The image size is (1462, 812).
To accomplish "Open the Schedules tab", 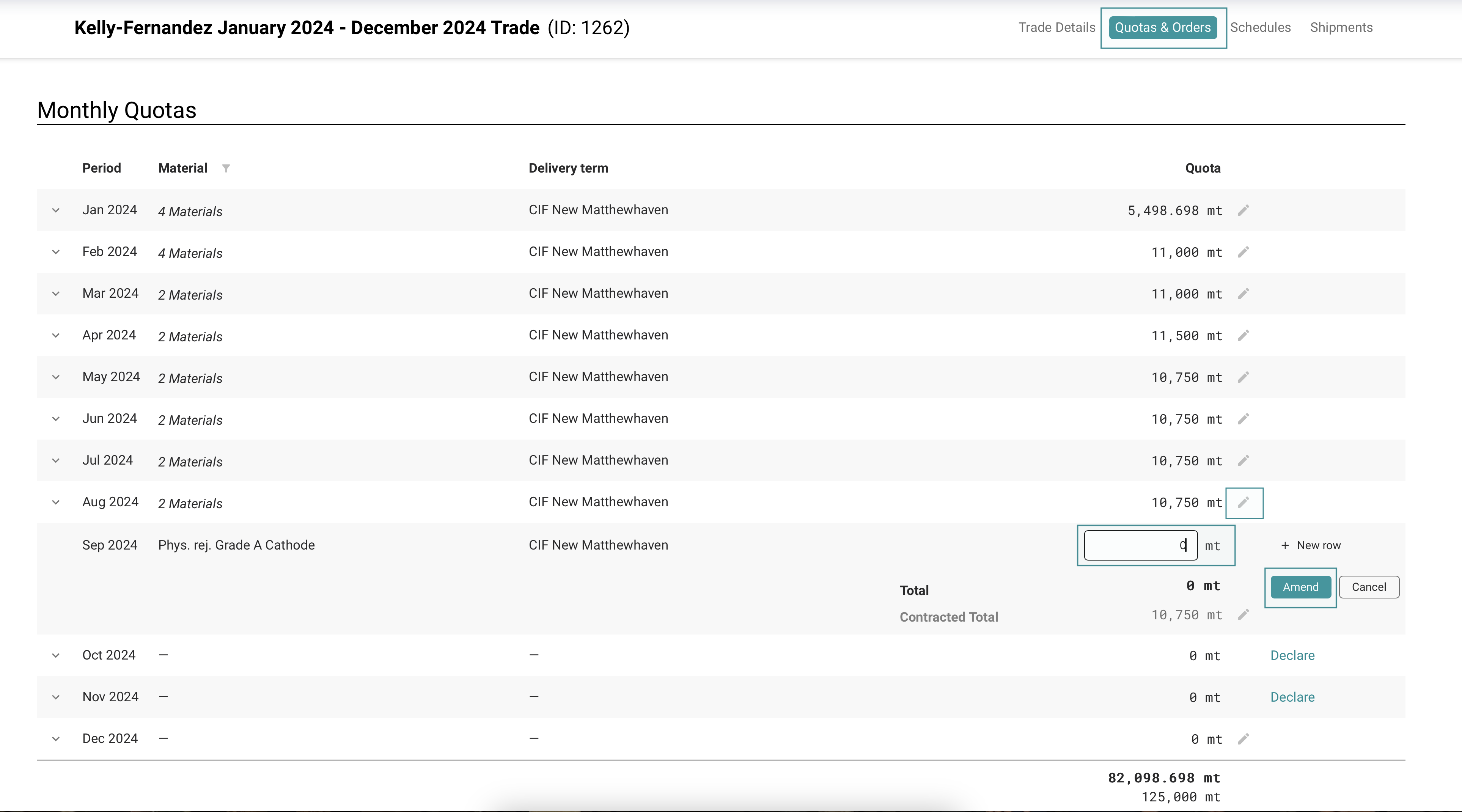I will (x=1260, y=27).
